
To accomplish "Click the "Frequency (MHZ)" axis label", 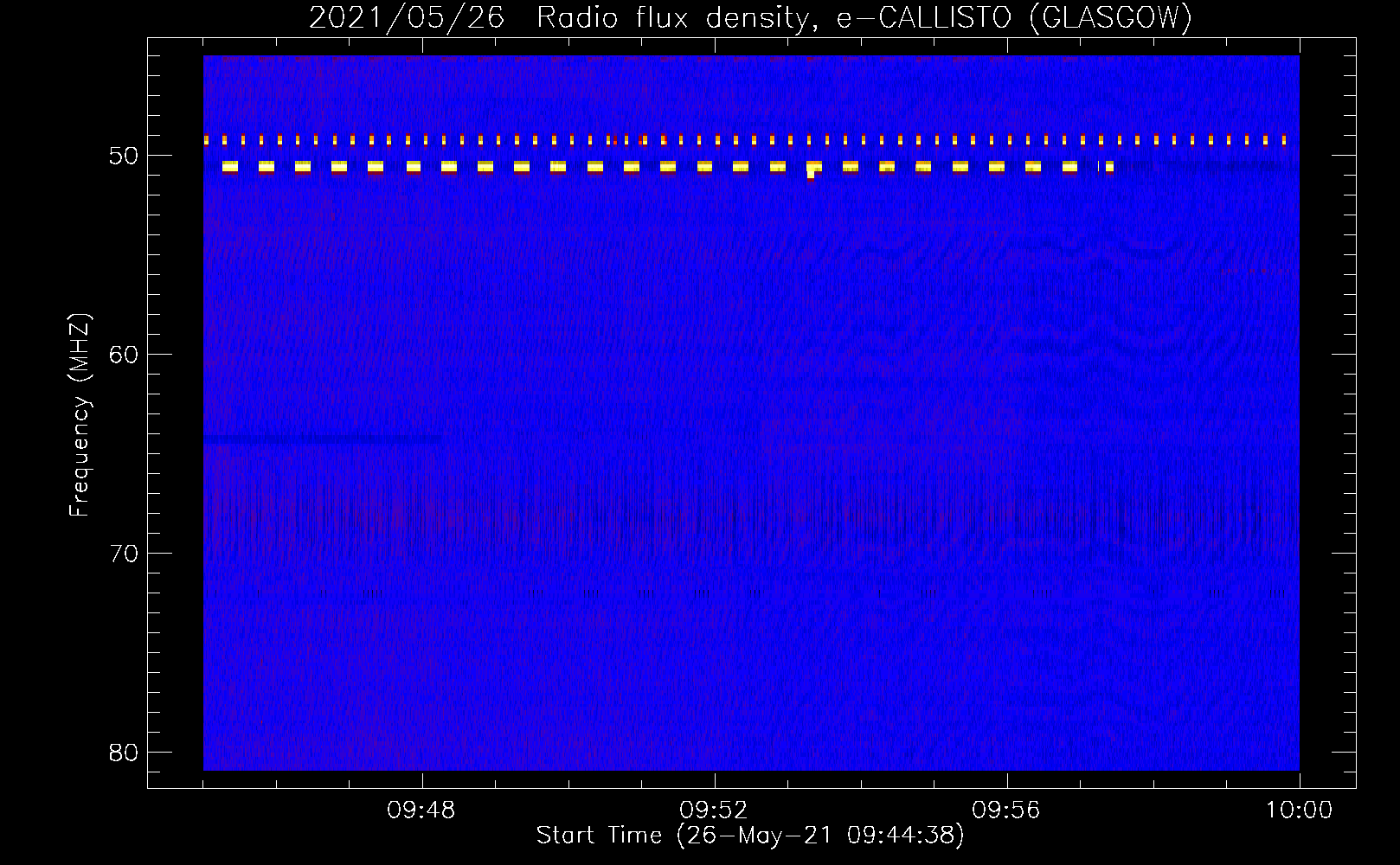I will (x=80, y=414).
